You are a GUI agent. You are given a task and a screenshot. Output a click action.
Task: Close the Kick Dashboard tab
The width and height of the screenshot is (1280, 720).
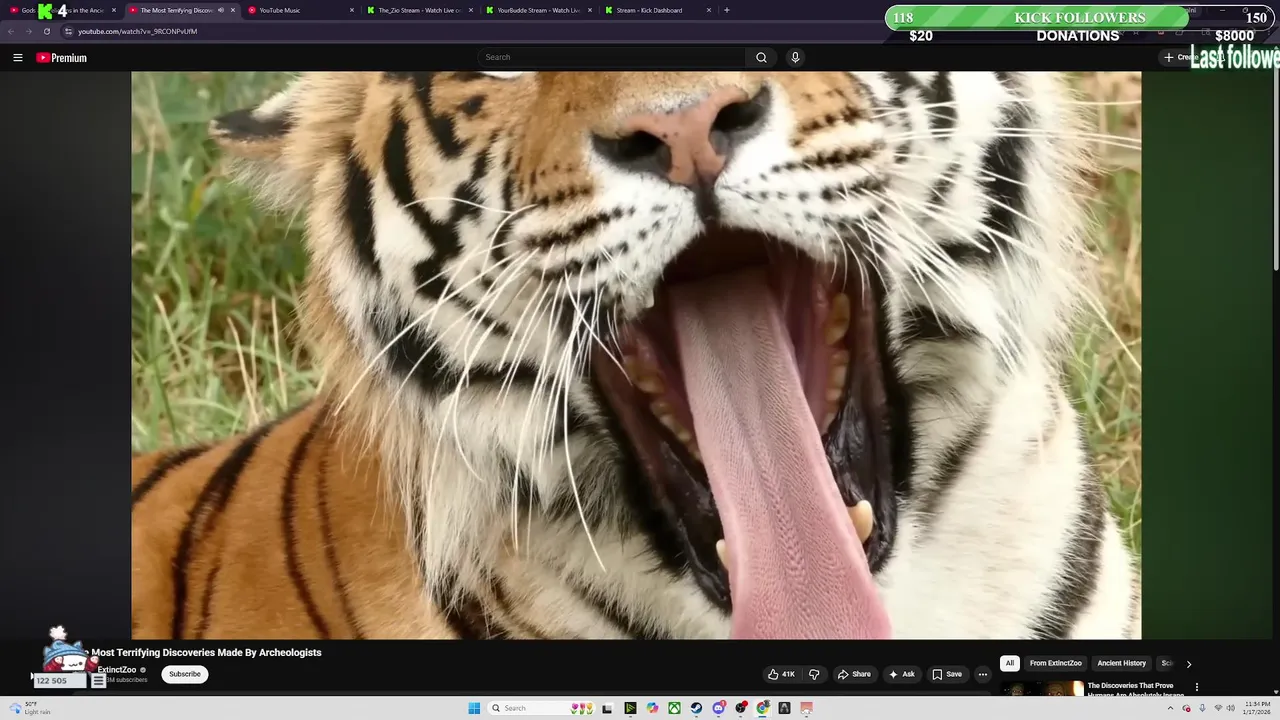pyautogui.click(x=709, y=10)
